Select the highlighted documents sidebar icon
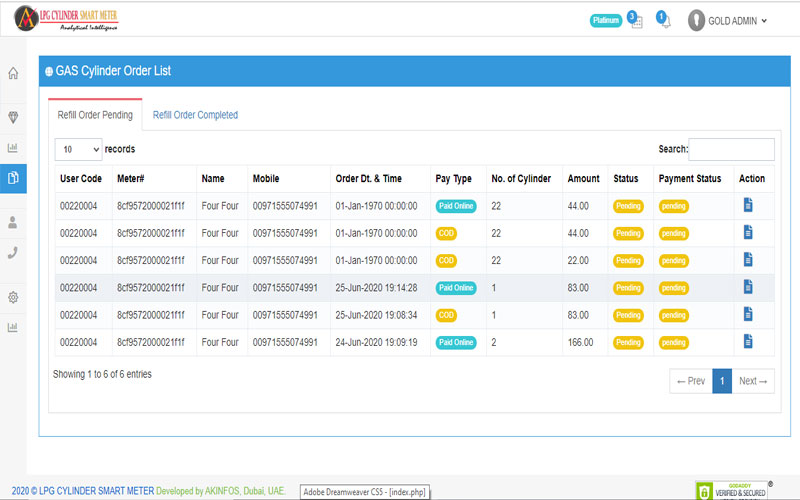Screen dimensions: 800x500 tap(13, 178)
